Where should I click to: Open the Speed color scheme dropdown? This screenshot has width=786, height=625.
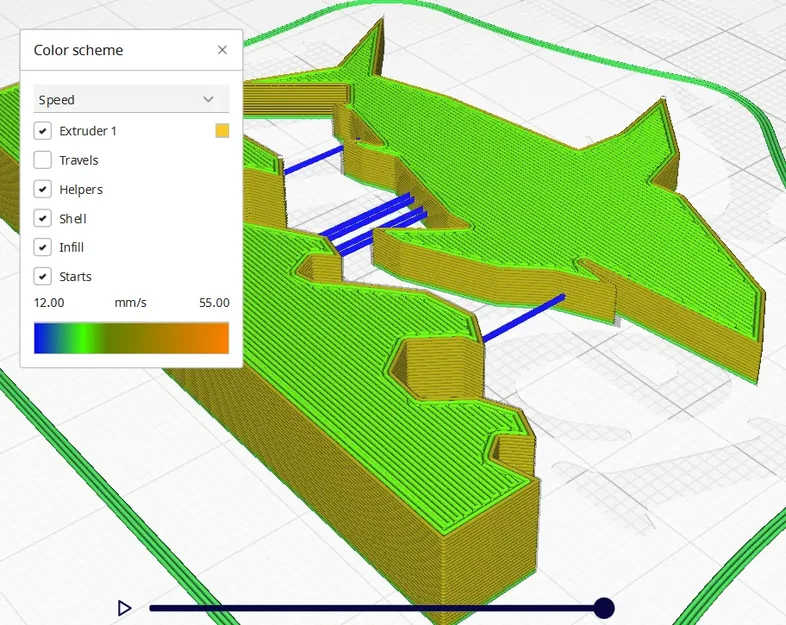tap(131, 99)
